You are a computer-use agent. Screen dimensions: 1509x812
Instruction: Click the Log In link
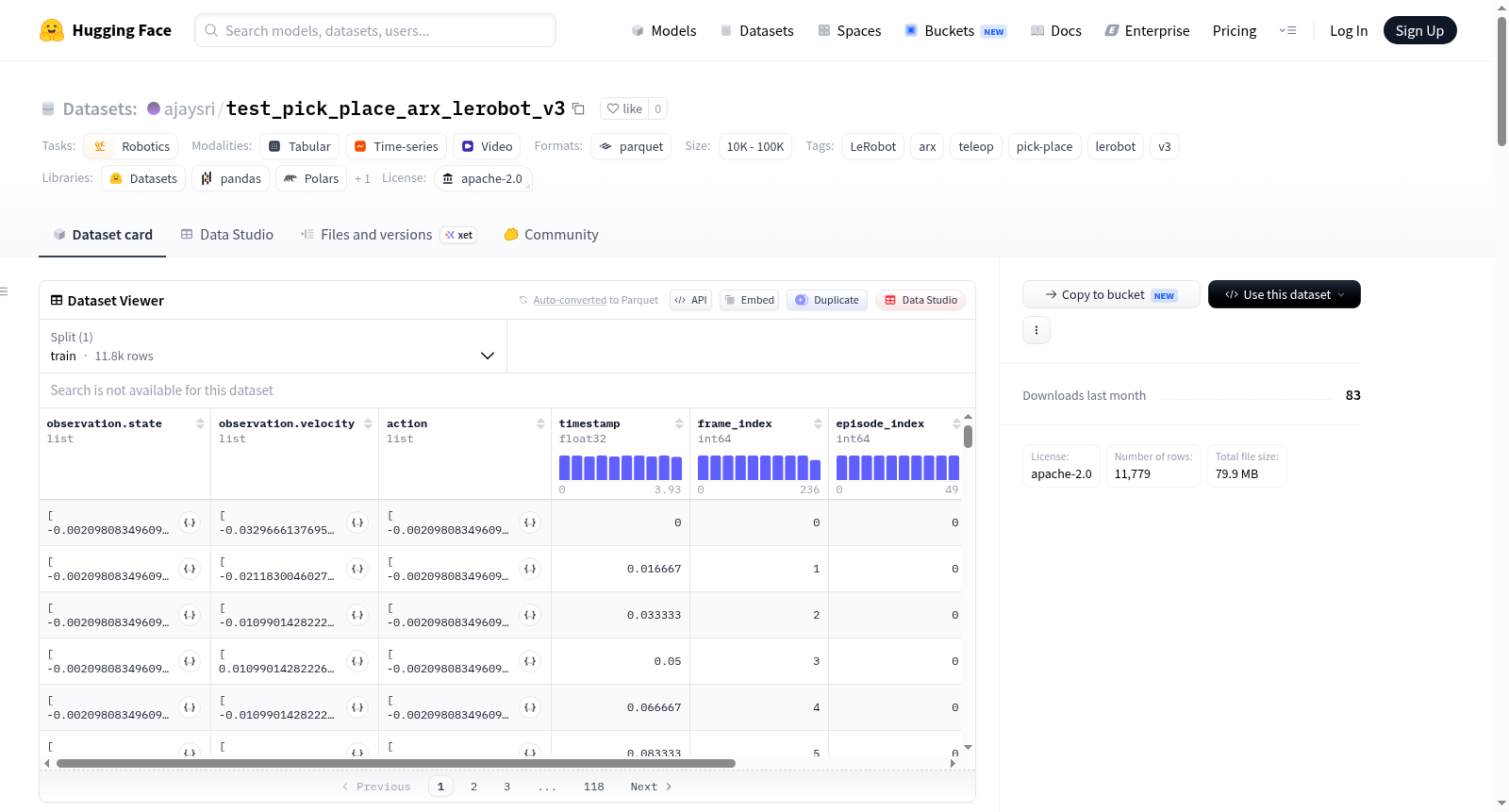1349,30
